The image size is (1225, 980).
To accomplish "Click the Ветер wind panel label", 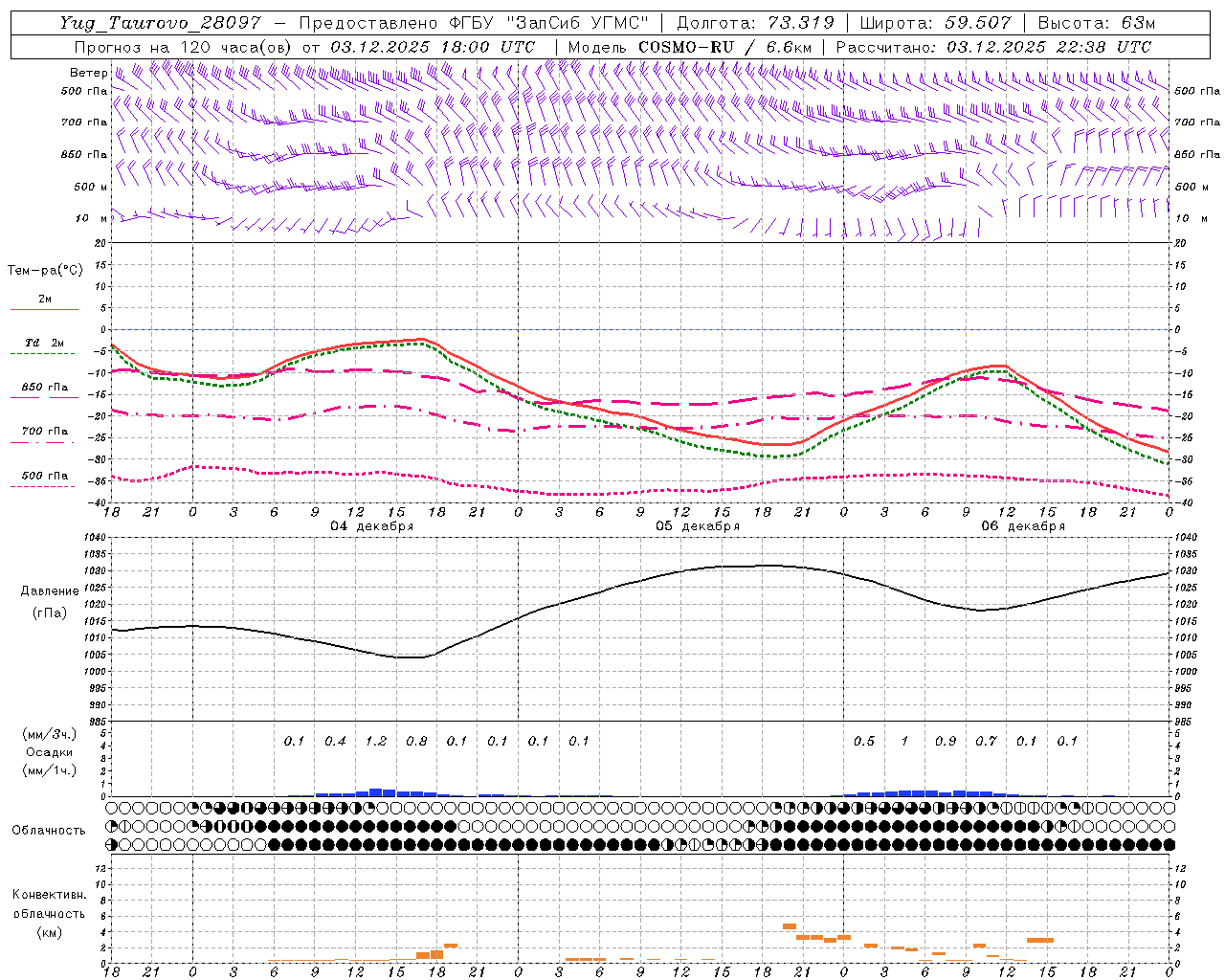I will (x=88, y=73).
